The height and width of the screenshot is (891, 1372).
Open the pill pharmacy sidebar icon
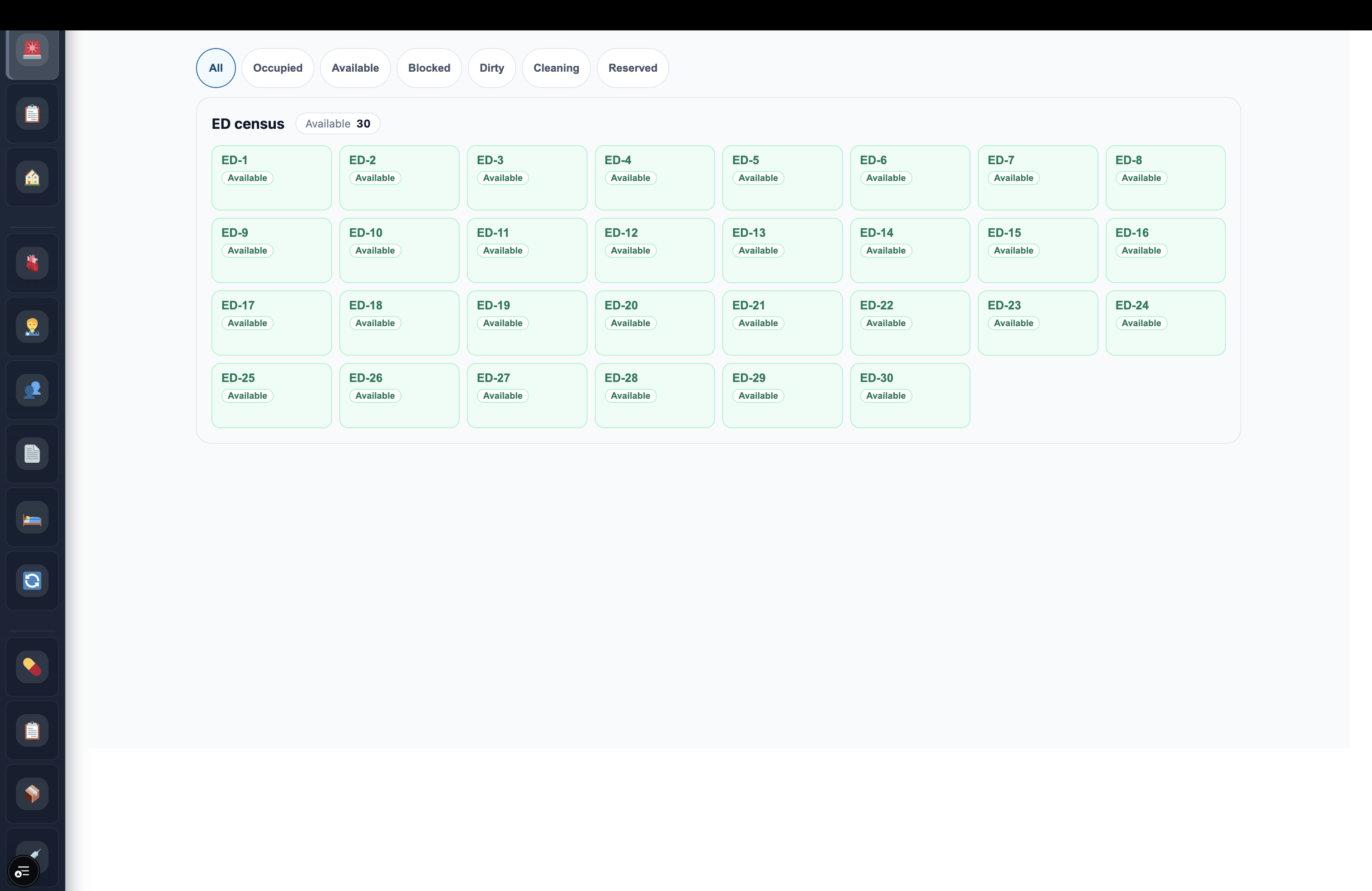point(32,667)
